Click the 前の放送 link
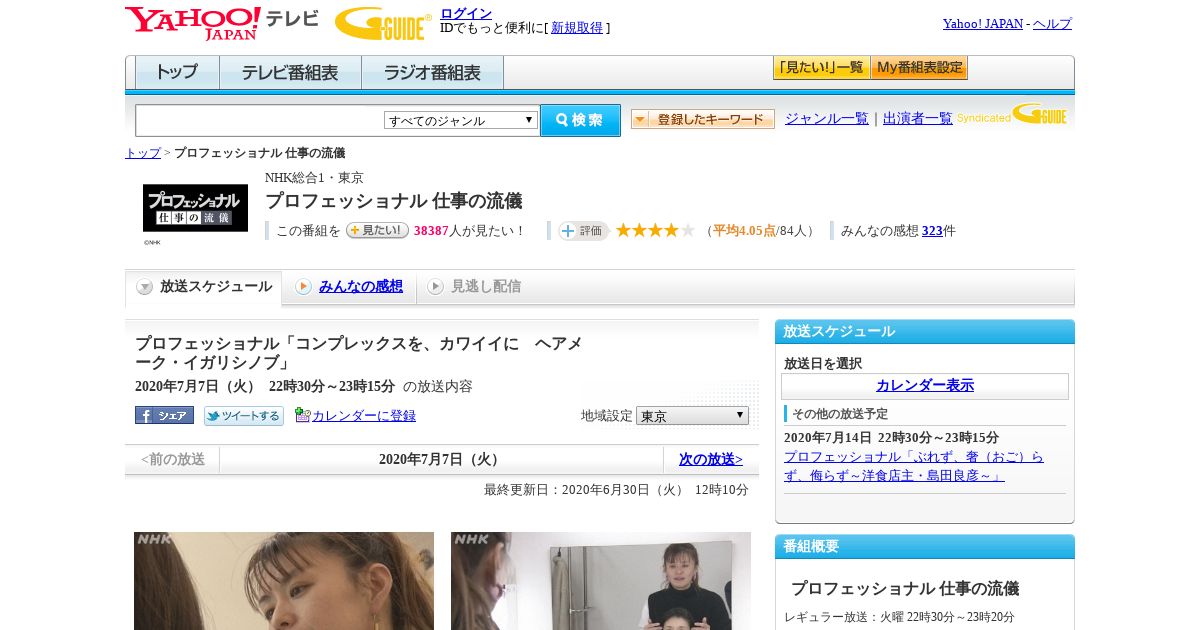The height and width of the screenshot is (630, 1200). [x=173, y=460]
